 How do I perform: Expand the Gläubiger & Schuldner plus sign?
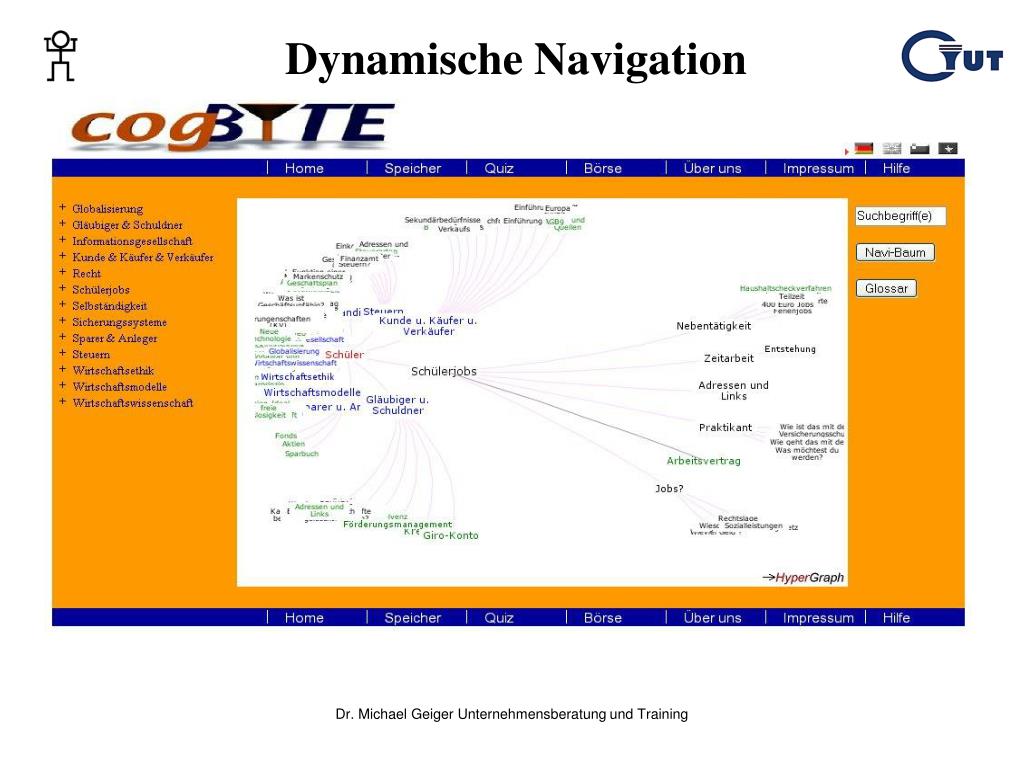[x=63, y=224]
